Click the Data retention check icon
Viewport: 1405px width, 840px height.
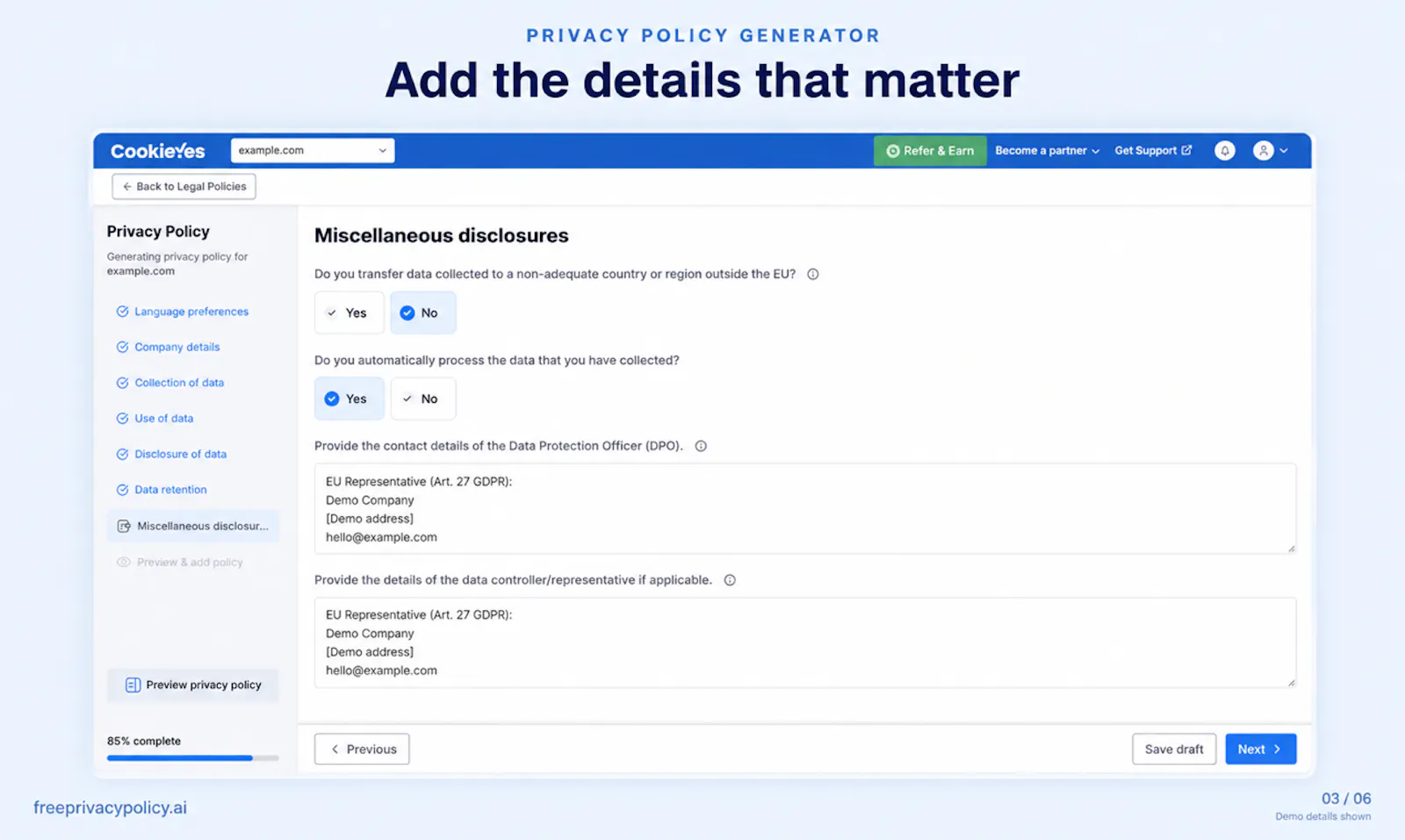pyautogui.click(x=123, y=490)
